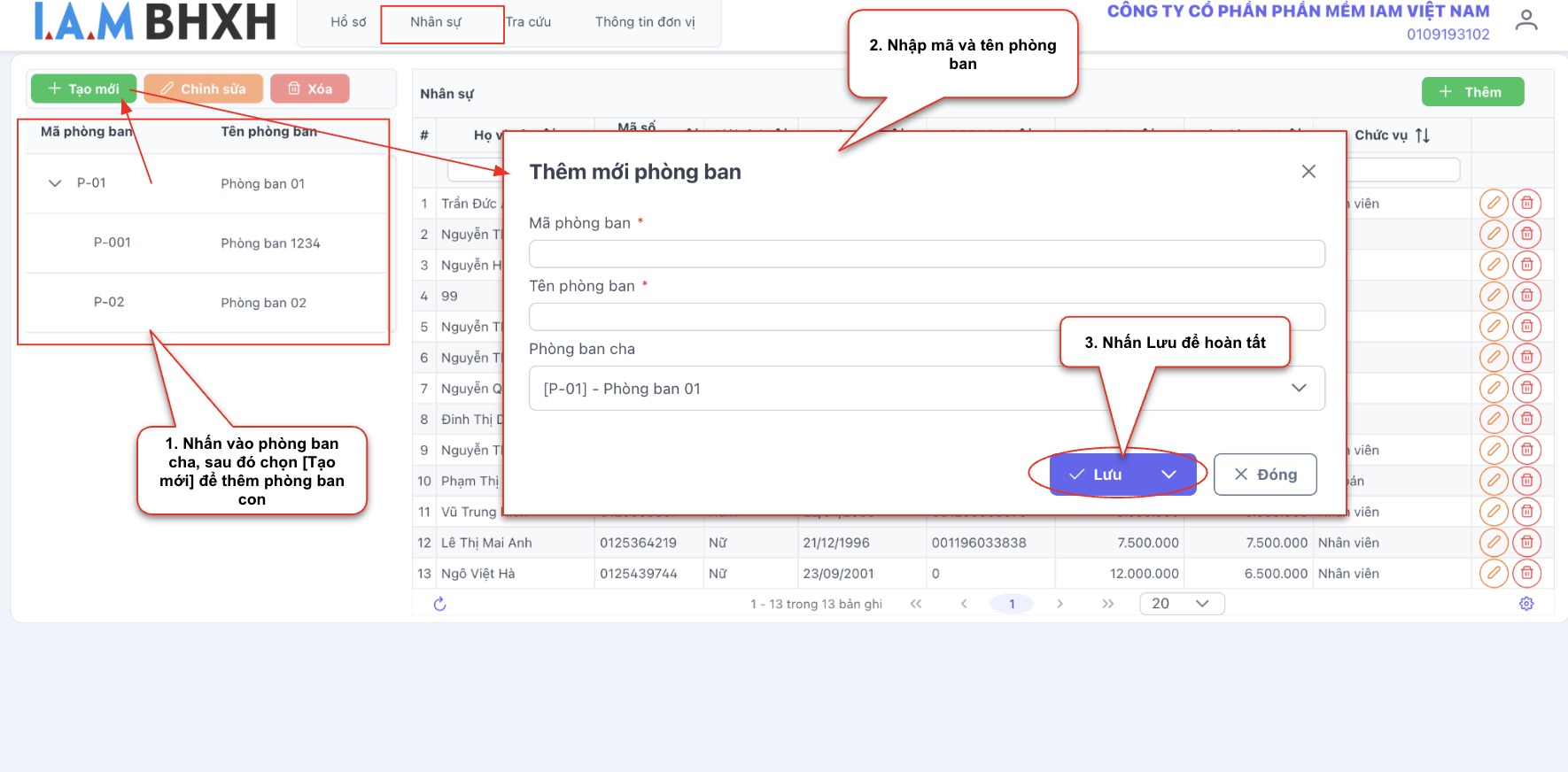Open the Thông tin đơn vị tab
Image resolution: width=1568 pixels, height=772 pixels.
click(645, 22)
